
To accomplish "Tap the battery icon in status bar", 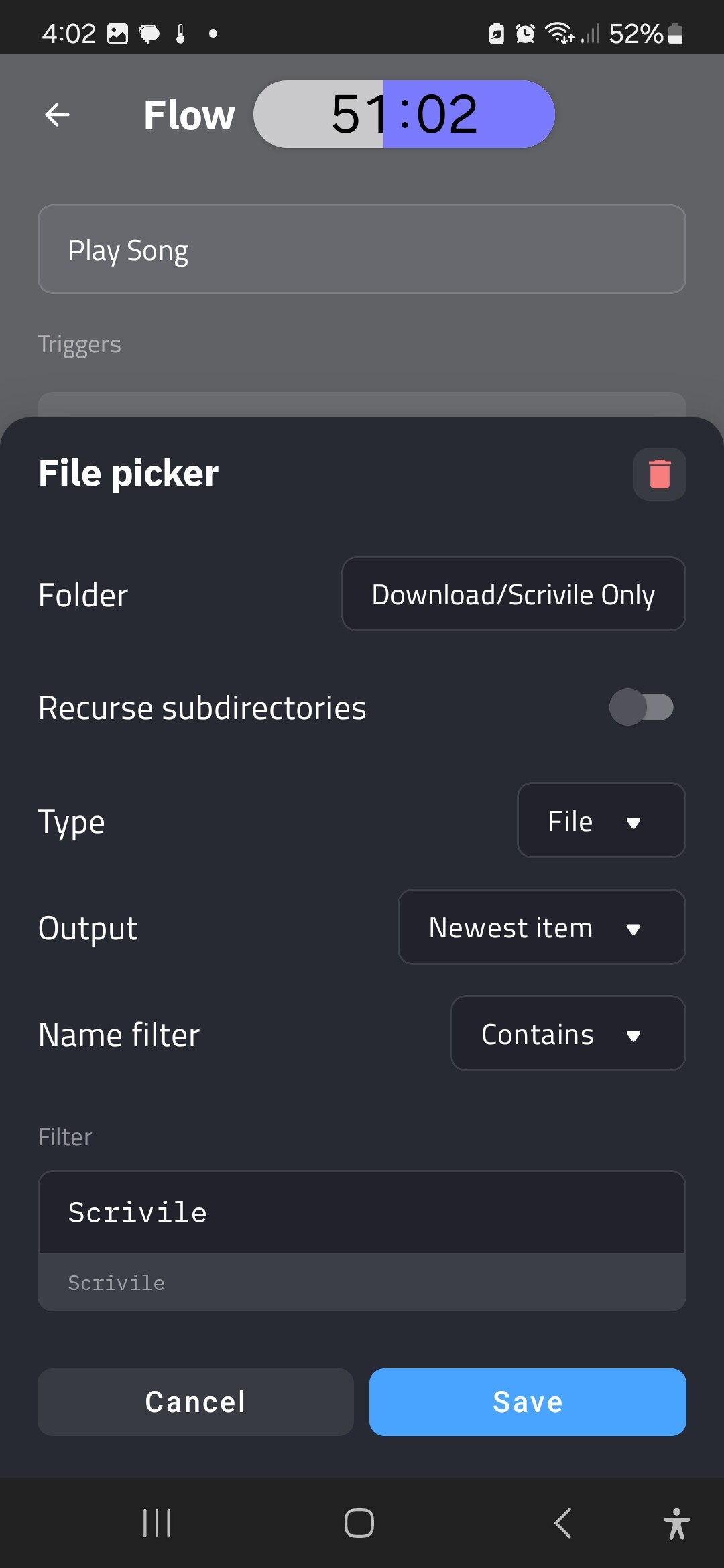I will pyautogui.click(x=676, y=34).
